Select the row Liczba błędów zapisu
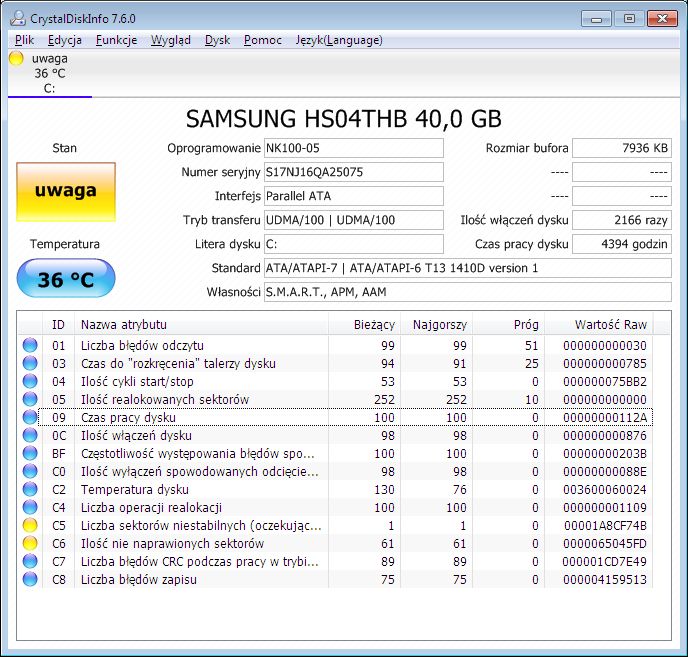Screen dimensions: 688x657 click(336, 579)
